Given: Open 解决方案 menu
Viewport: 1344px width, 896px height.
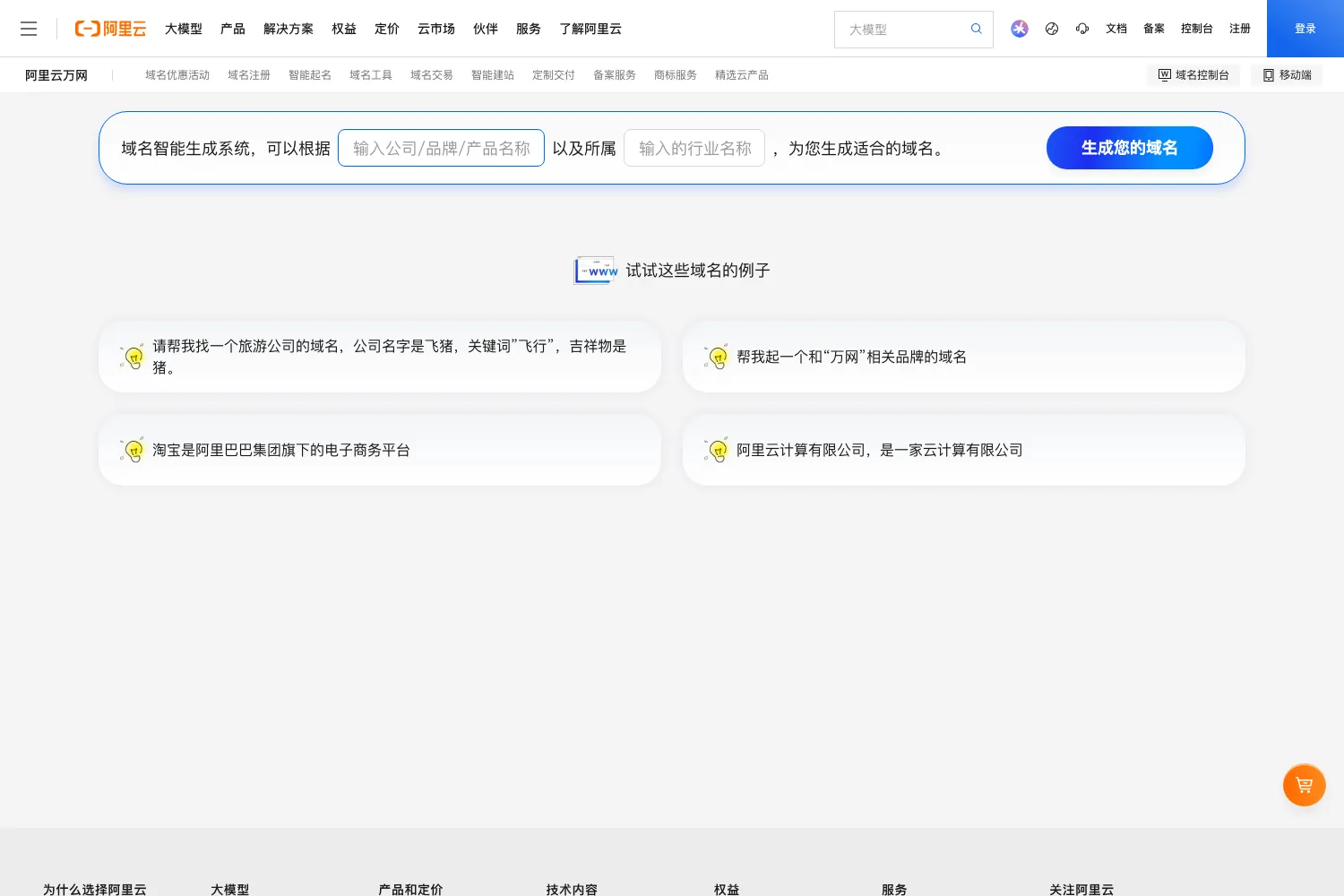Looking at the screenshot, I should [x=289, y=29].
